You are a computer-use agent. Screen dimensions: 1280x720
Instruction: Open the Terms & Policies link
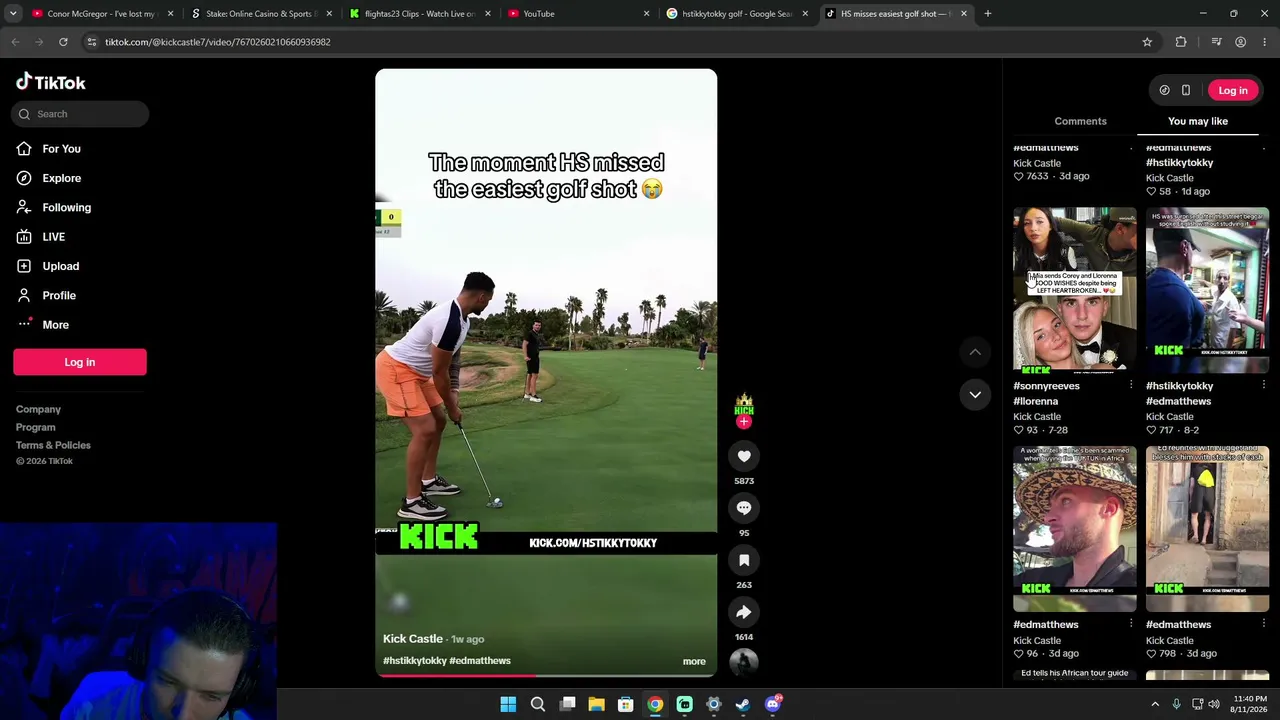click(53, 445)
